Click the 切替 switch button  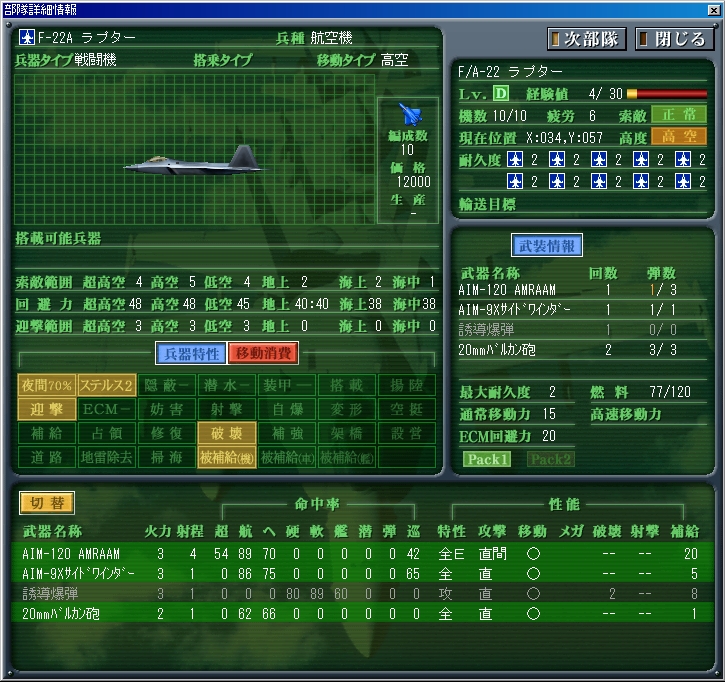pos(47,503)
